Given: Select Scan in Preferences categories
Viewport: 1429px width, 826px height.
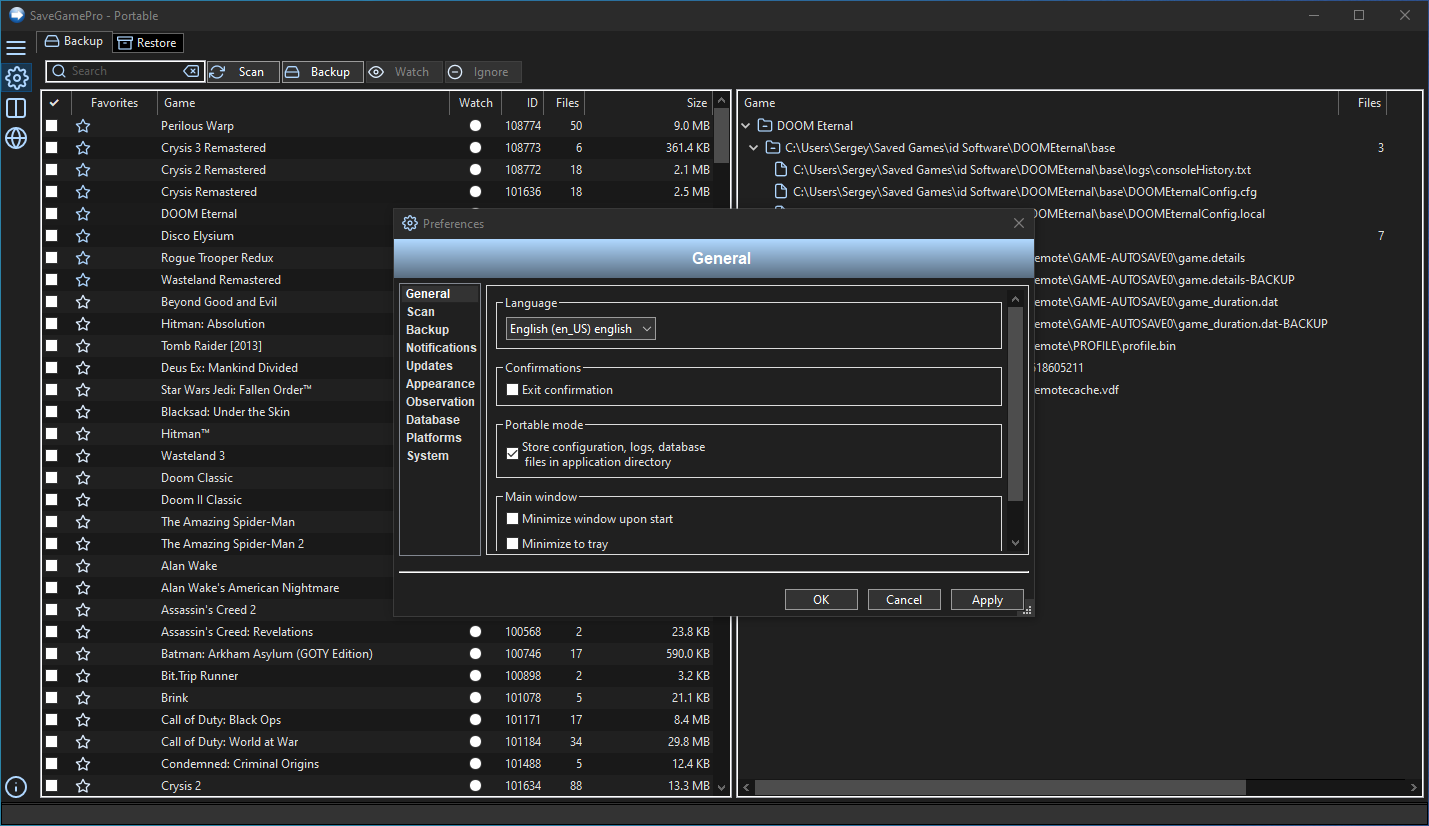Looking at the screenshot, I should coord(421,312).
